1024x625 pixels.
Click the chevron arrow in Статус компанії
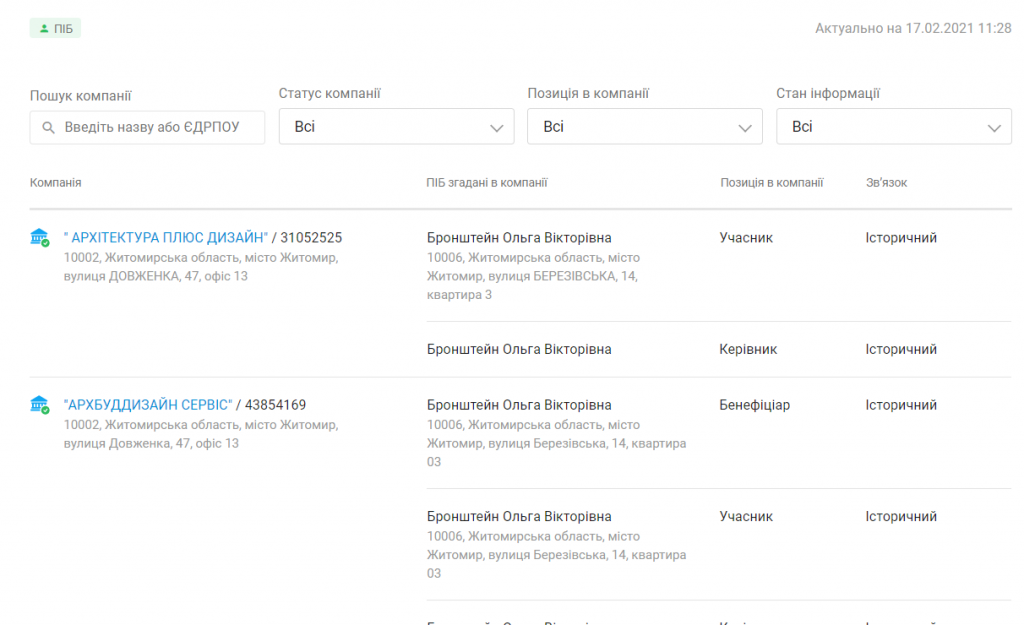point(497,128)
